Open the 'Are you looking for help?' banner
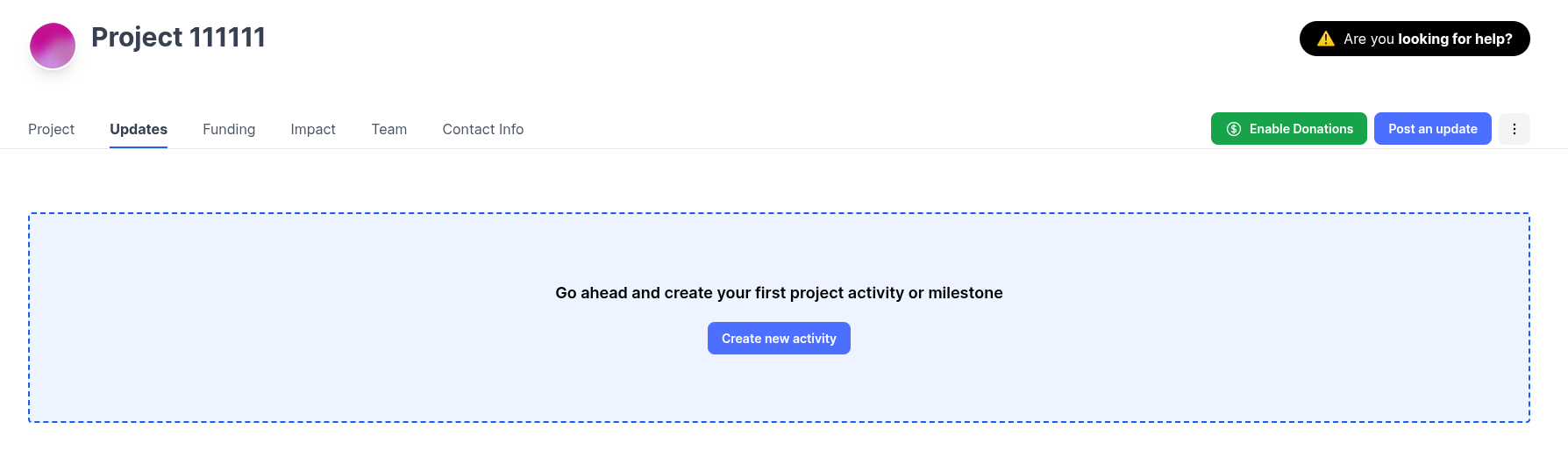This screenshot has width=1568, height=472. [1414, 39]
